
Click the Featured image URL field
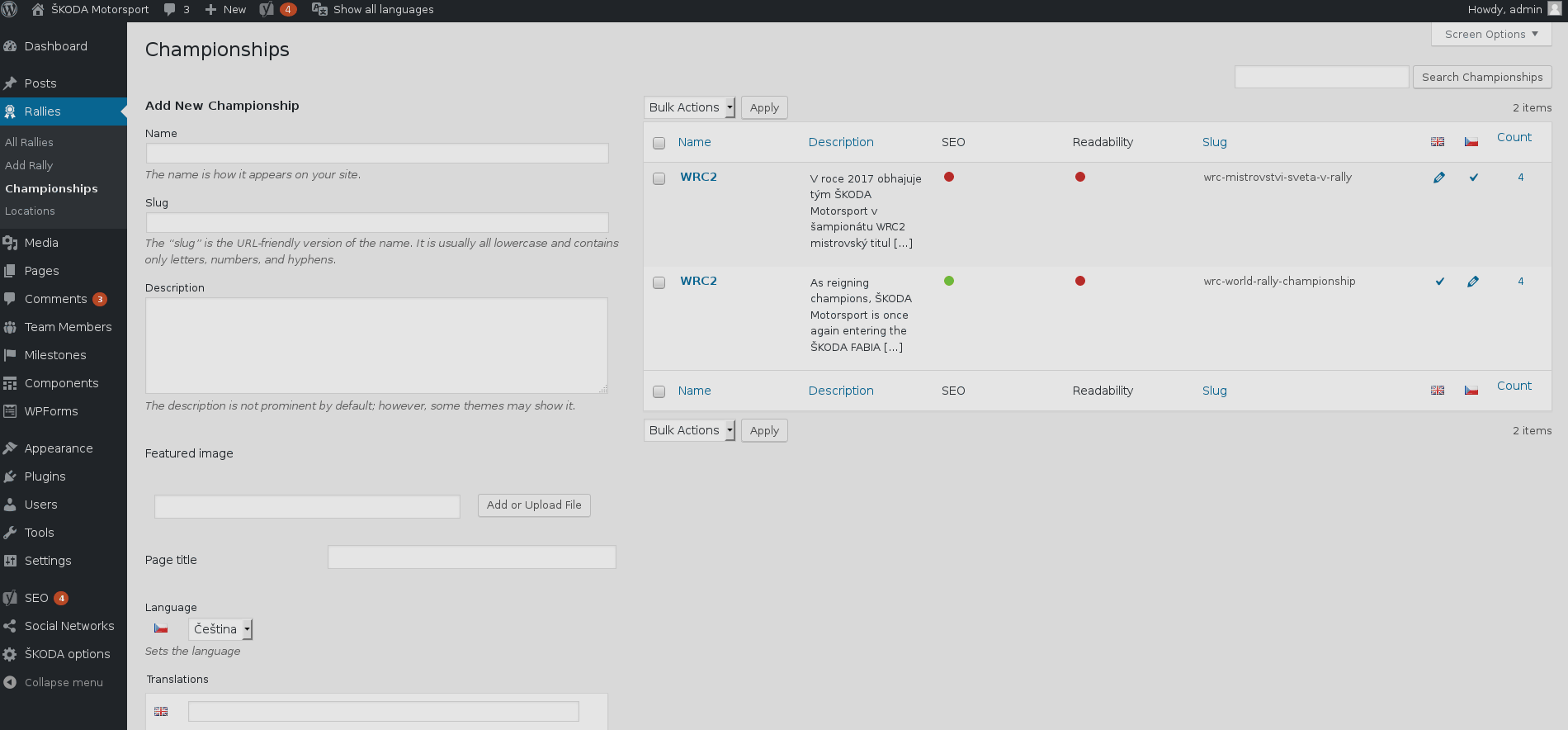pos(307,506)
